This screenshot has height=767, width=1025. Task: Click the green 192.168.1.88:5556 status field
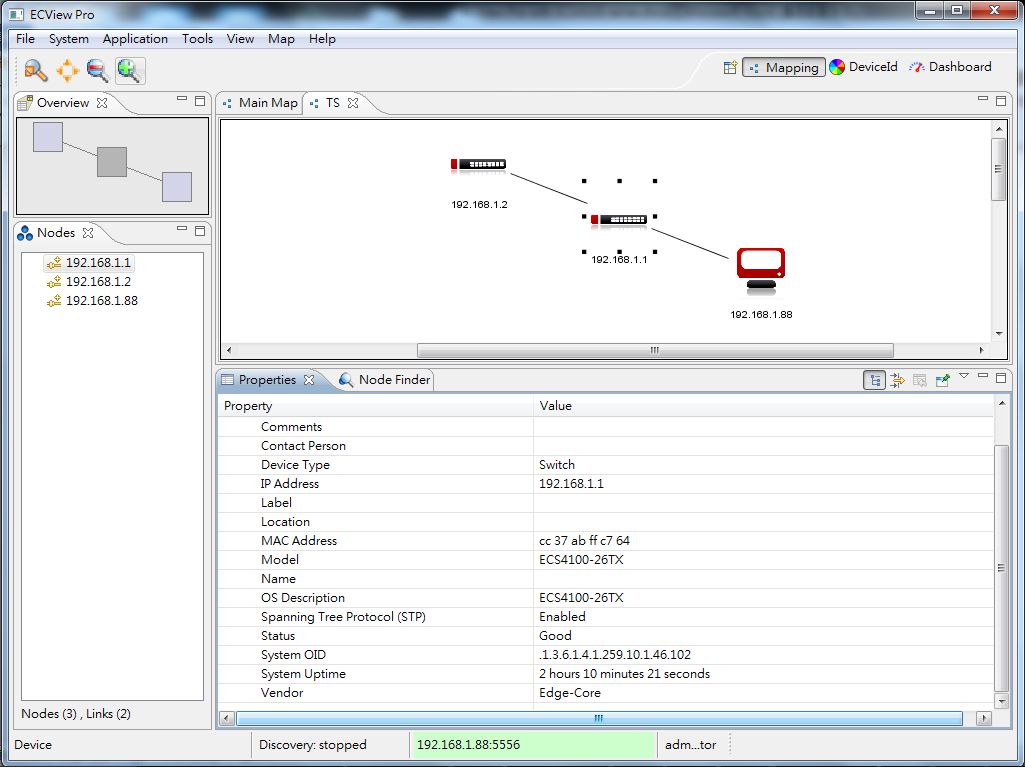pos(534,745)
